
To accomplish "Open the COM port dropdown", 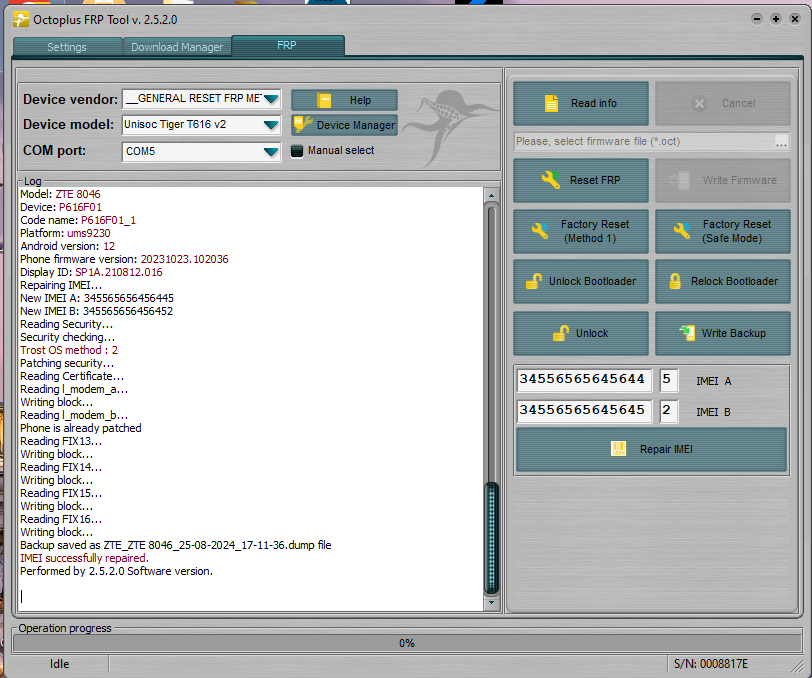I will pos(271,152).
